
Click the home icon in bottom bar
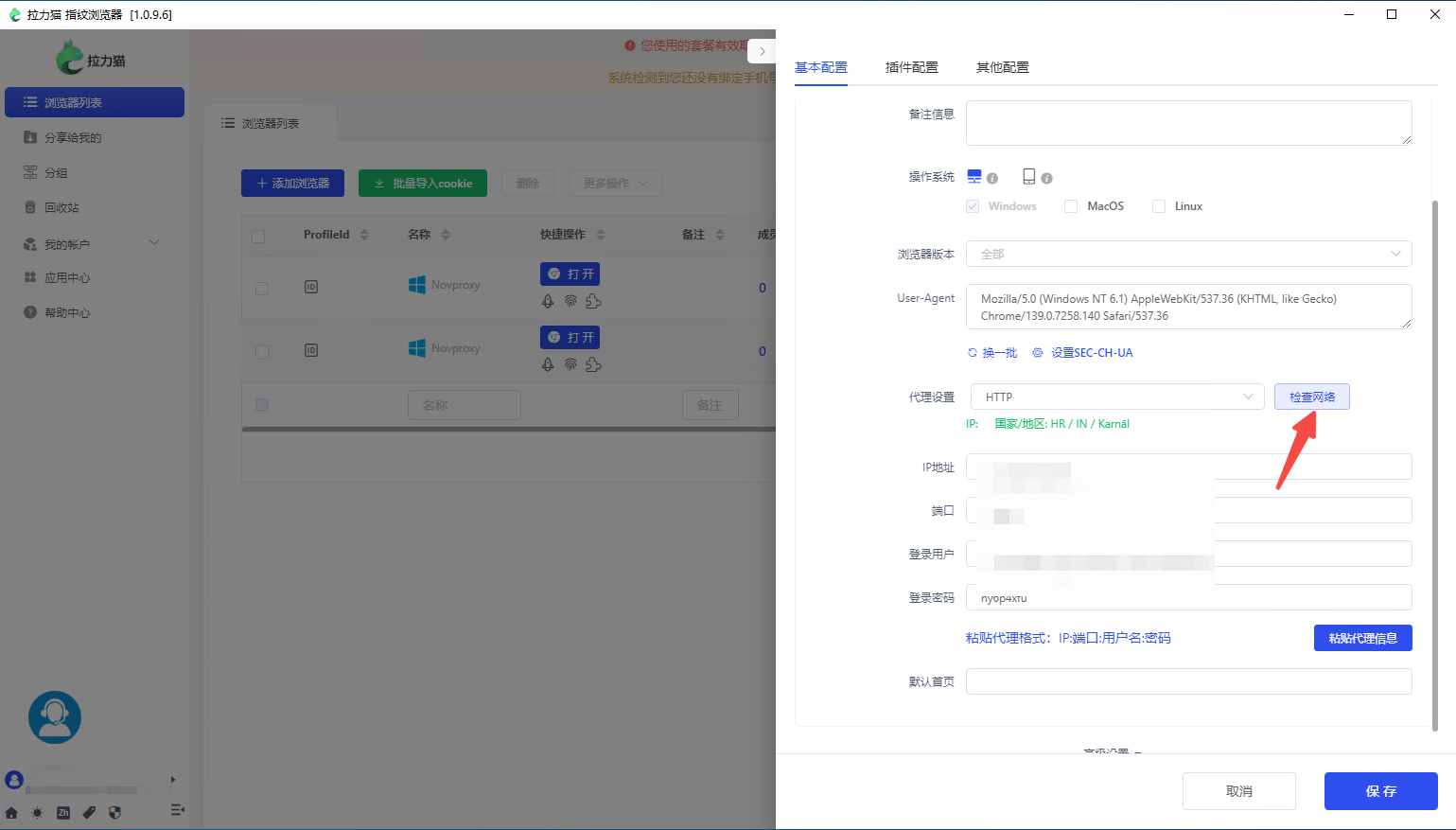[11, 812]
